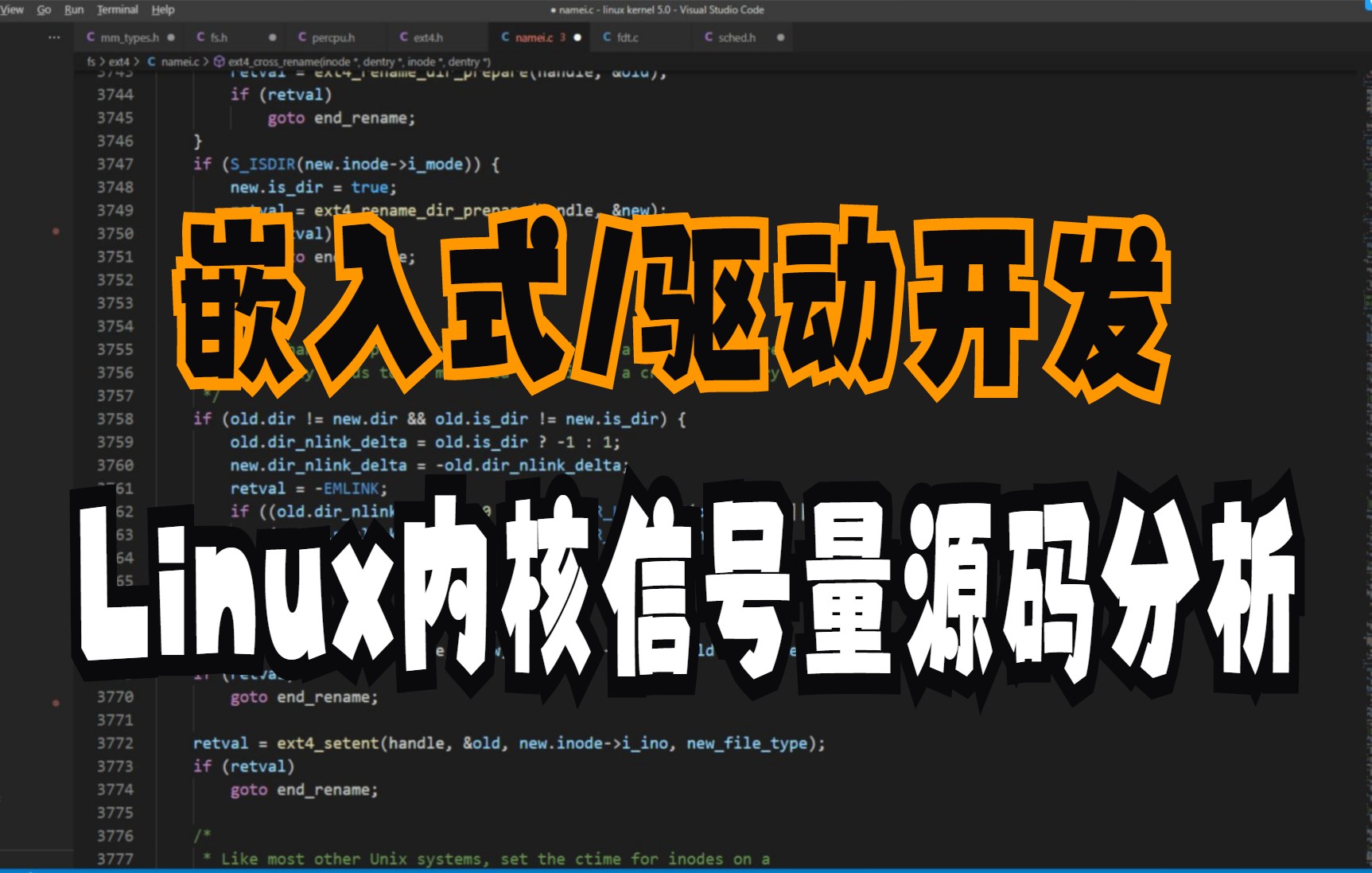Toggle the breakpoint dot beside line 3750

point(56,233)
